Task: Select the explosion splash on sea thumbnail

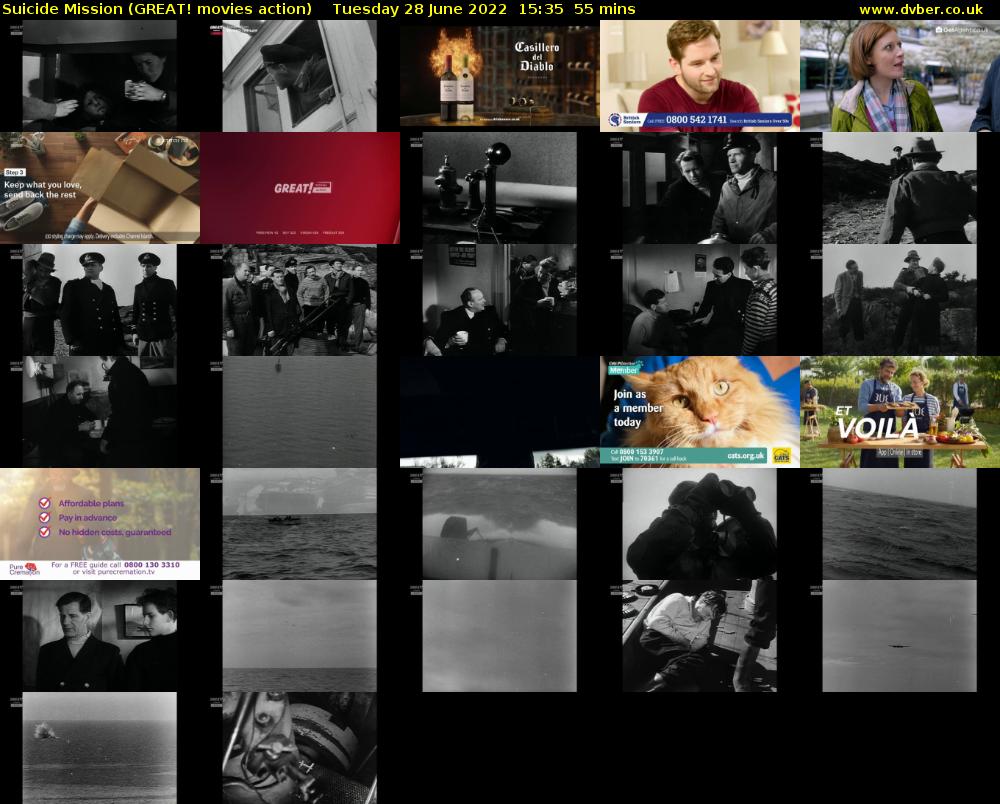Action: click(99, 748)
